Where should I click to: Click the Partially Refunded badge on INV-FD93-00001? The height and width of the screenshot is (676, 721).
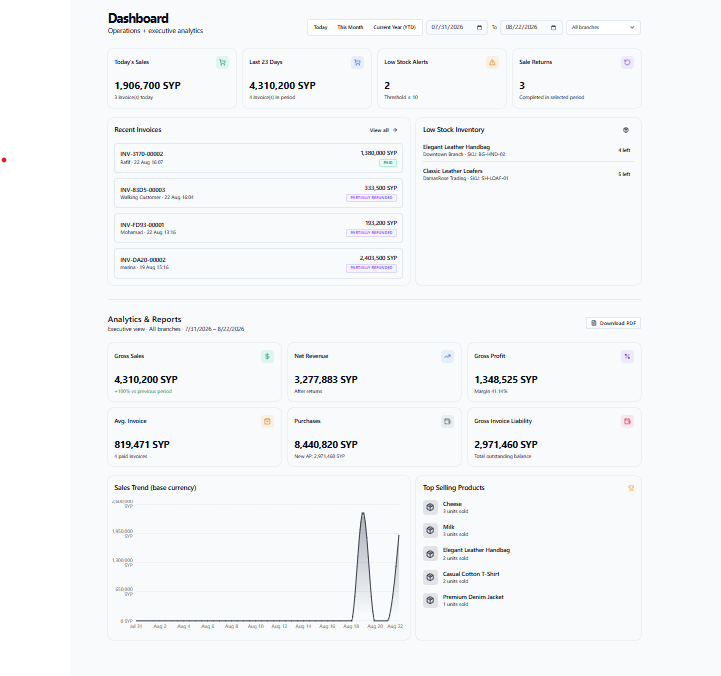click(372, 233)
